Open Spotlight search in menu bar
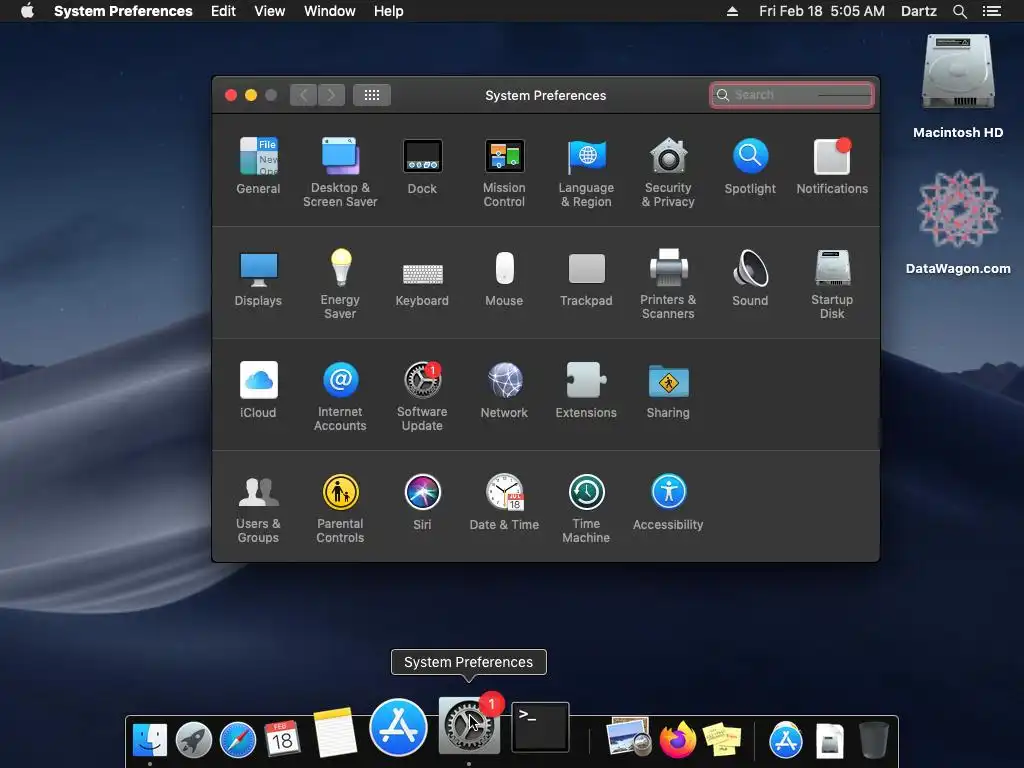 click(959, 11)
